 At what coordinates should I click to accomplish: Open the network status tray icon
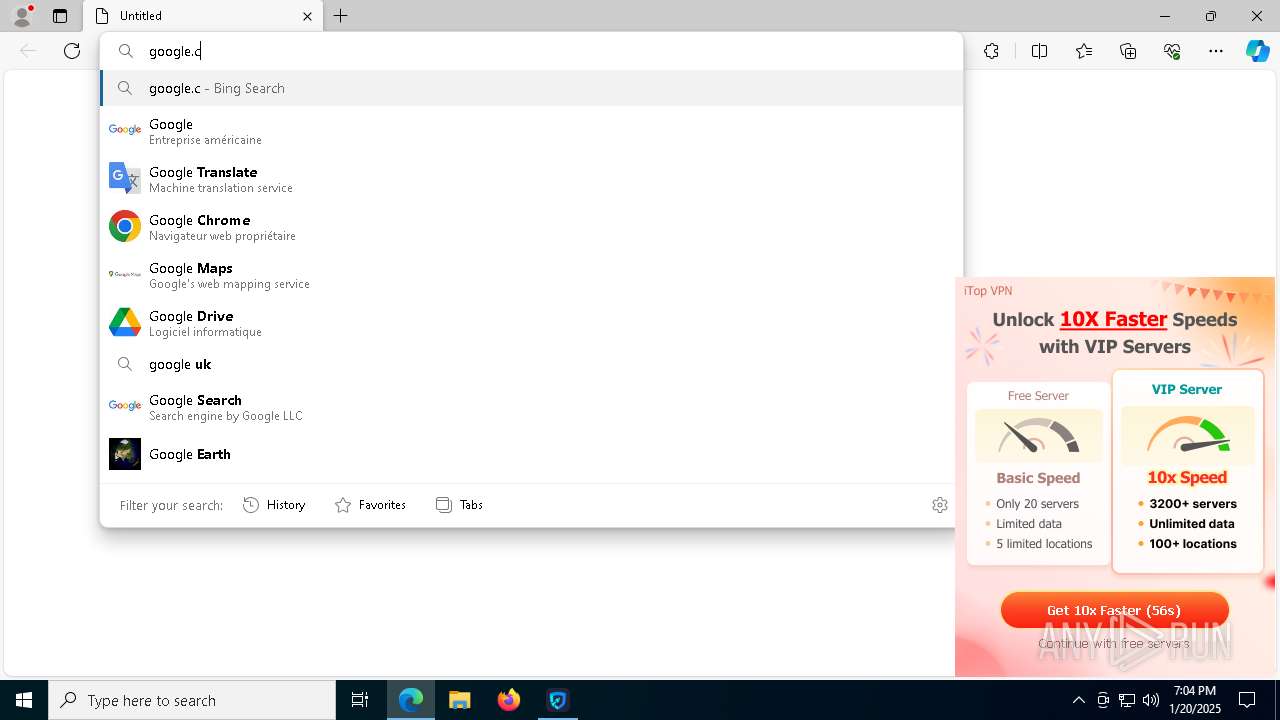[1126, 700]
